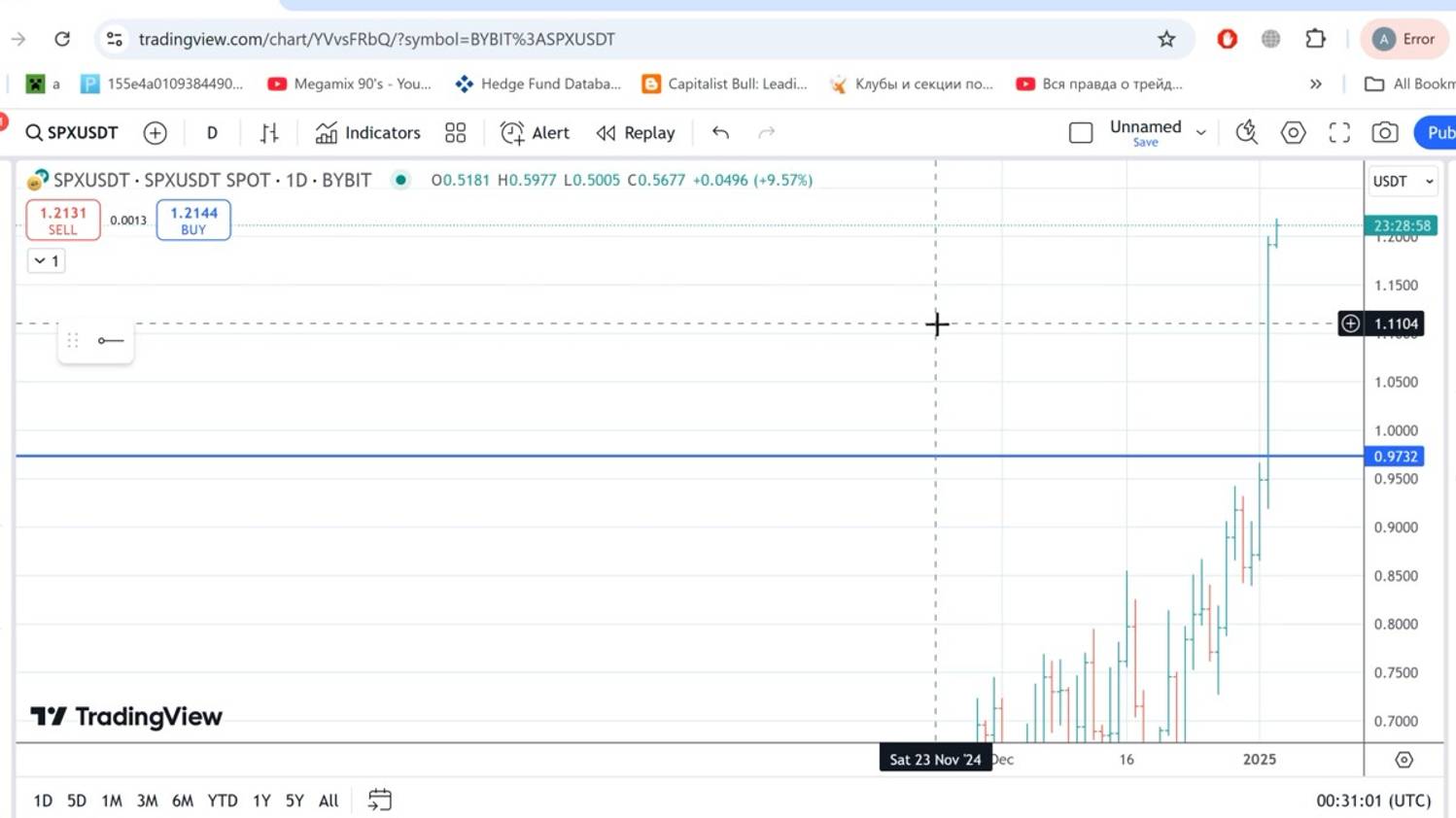Open chart style bars selector
1456x818 pixels.
269,133
